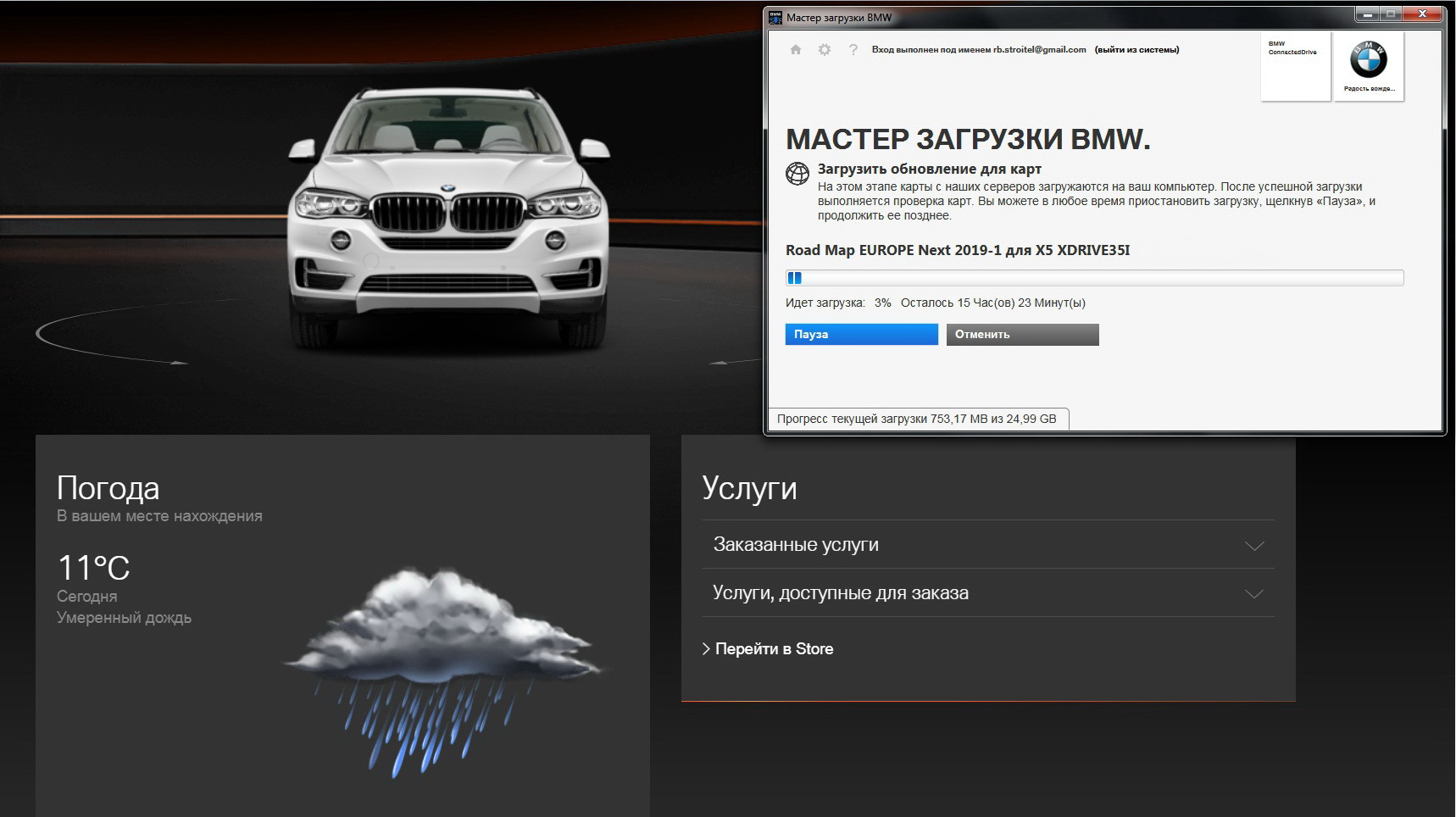
Task: Click the logged-in email rb.stroitel@gmail.com text
Action: click(x=1040, y=50)
